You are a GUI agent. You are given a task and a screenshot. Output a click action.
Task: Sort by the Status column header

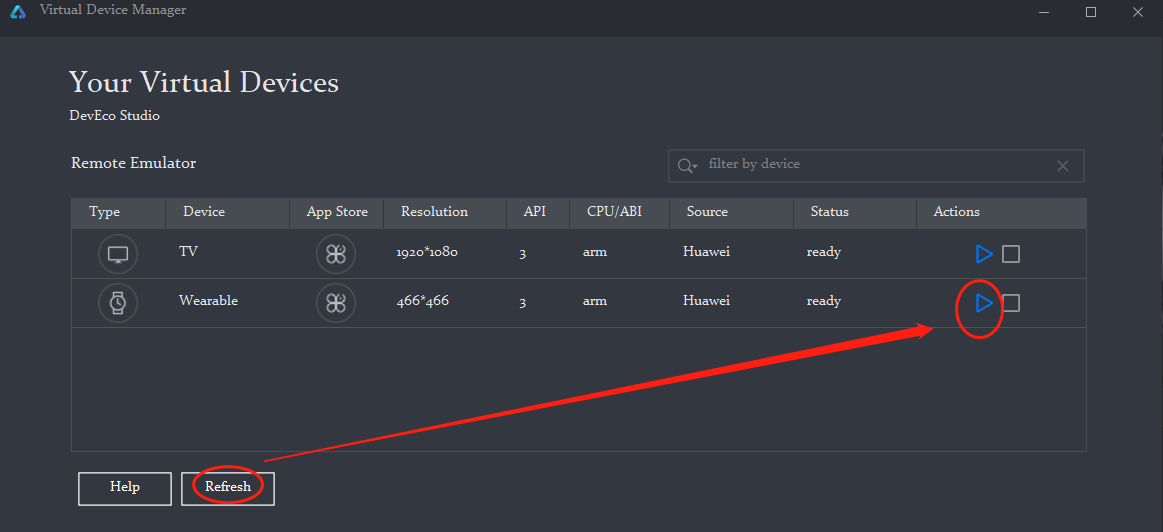coord(829,212)
